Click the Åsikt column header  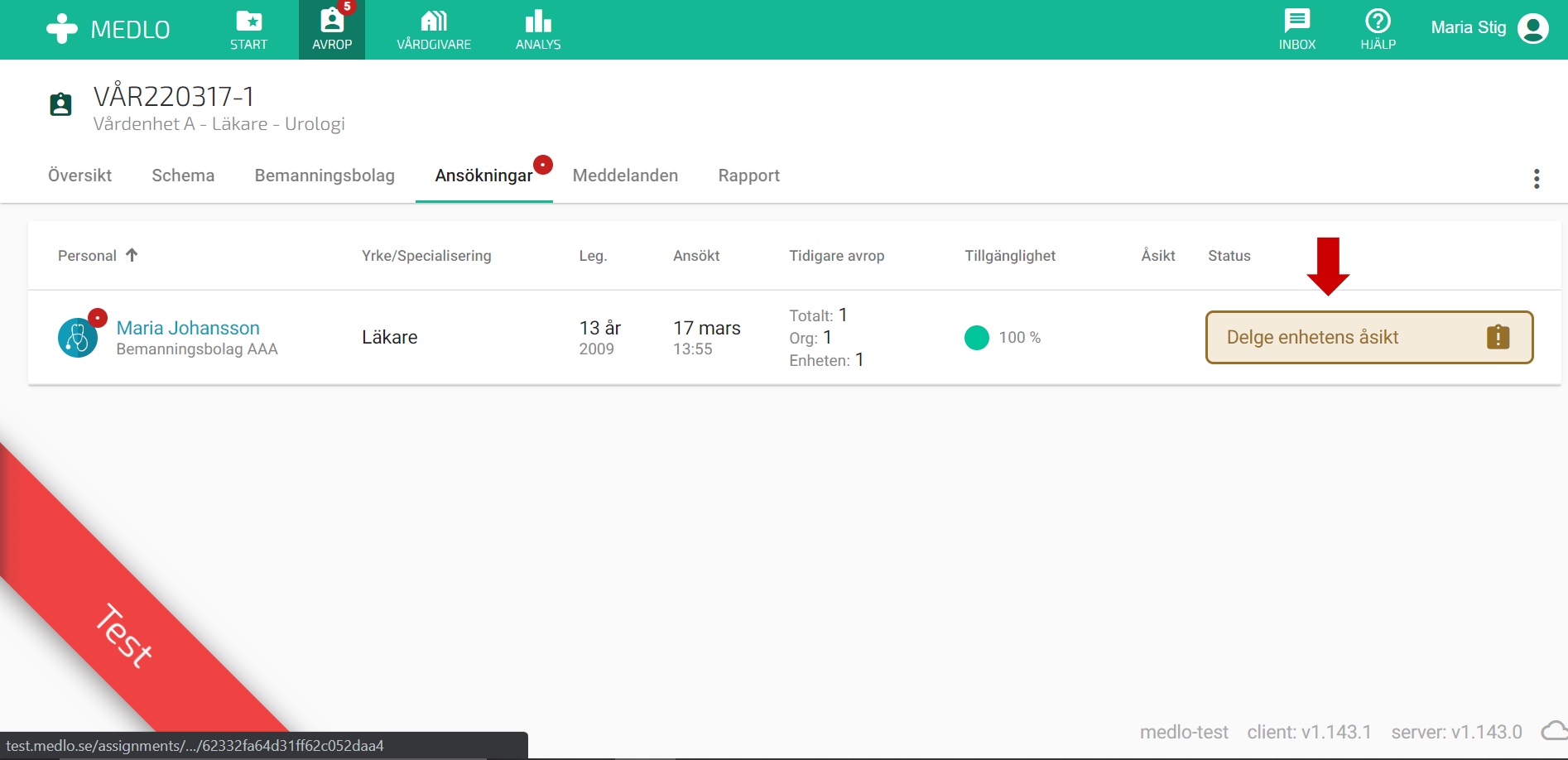(1158, 256)
